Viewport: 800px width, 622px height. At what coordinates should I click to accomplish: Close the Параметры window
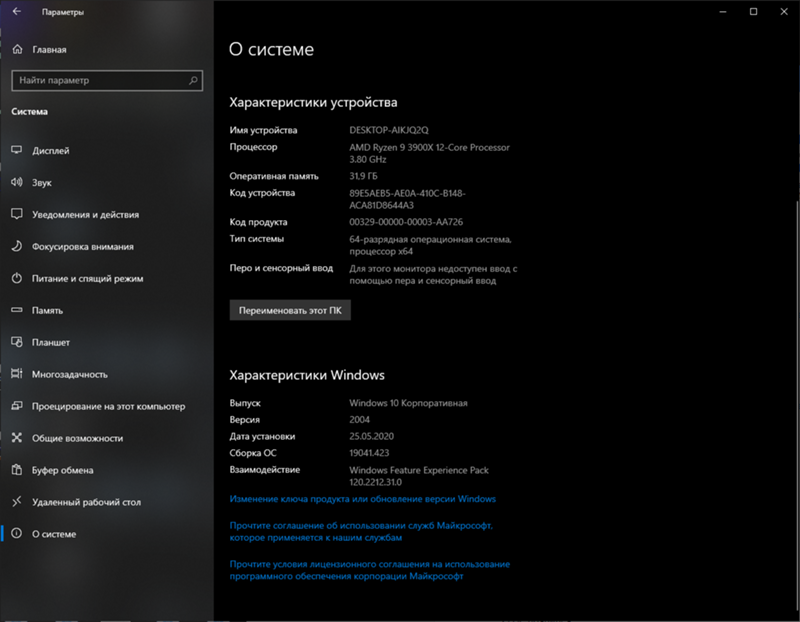coord(784,11)
